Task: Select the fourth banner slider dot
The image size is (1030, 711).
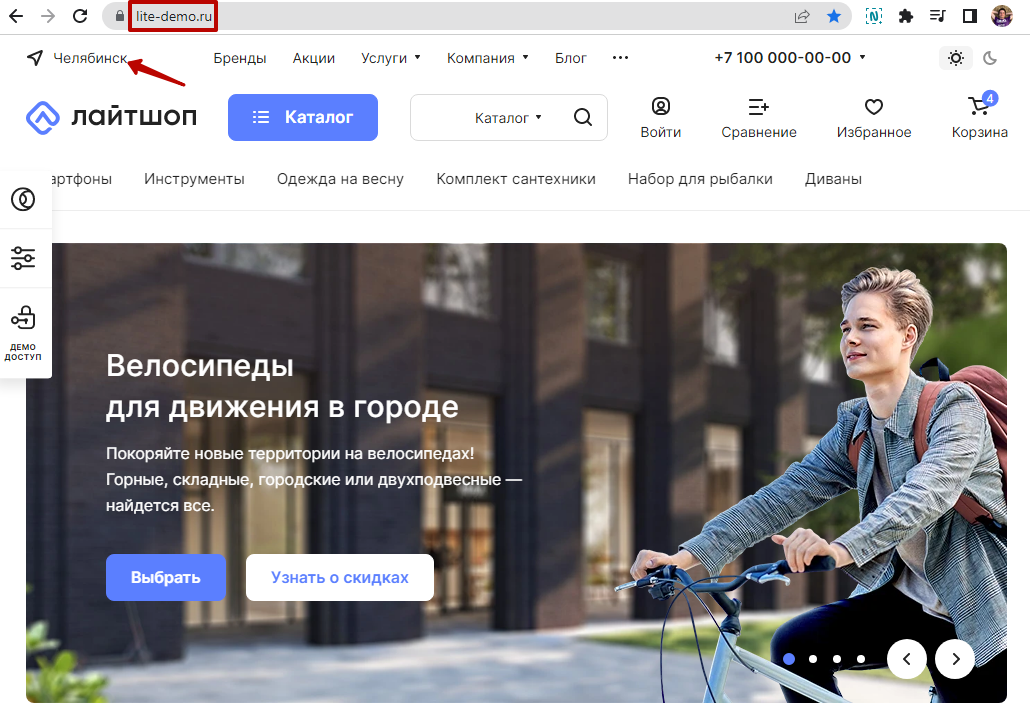Action: 861,658
